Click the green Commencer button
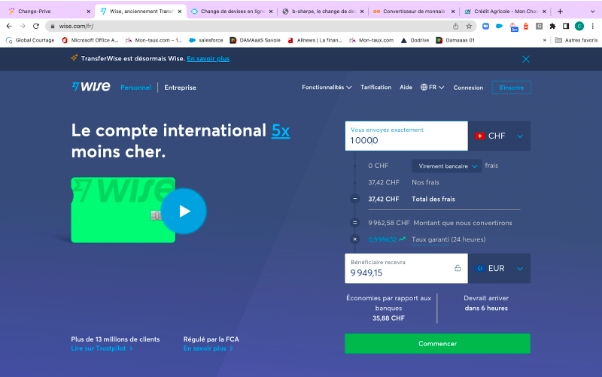The image size is (602, 377). [x=437, y=343]
